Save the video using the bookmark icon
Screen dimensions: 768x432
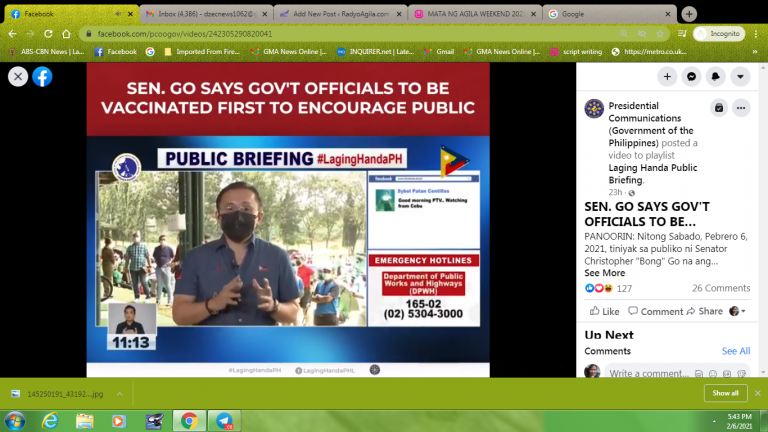[718, 108]
